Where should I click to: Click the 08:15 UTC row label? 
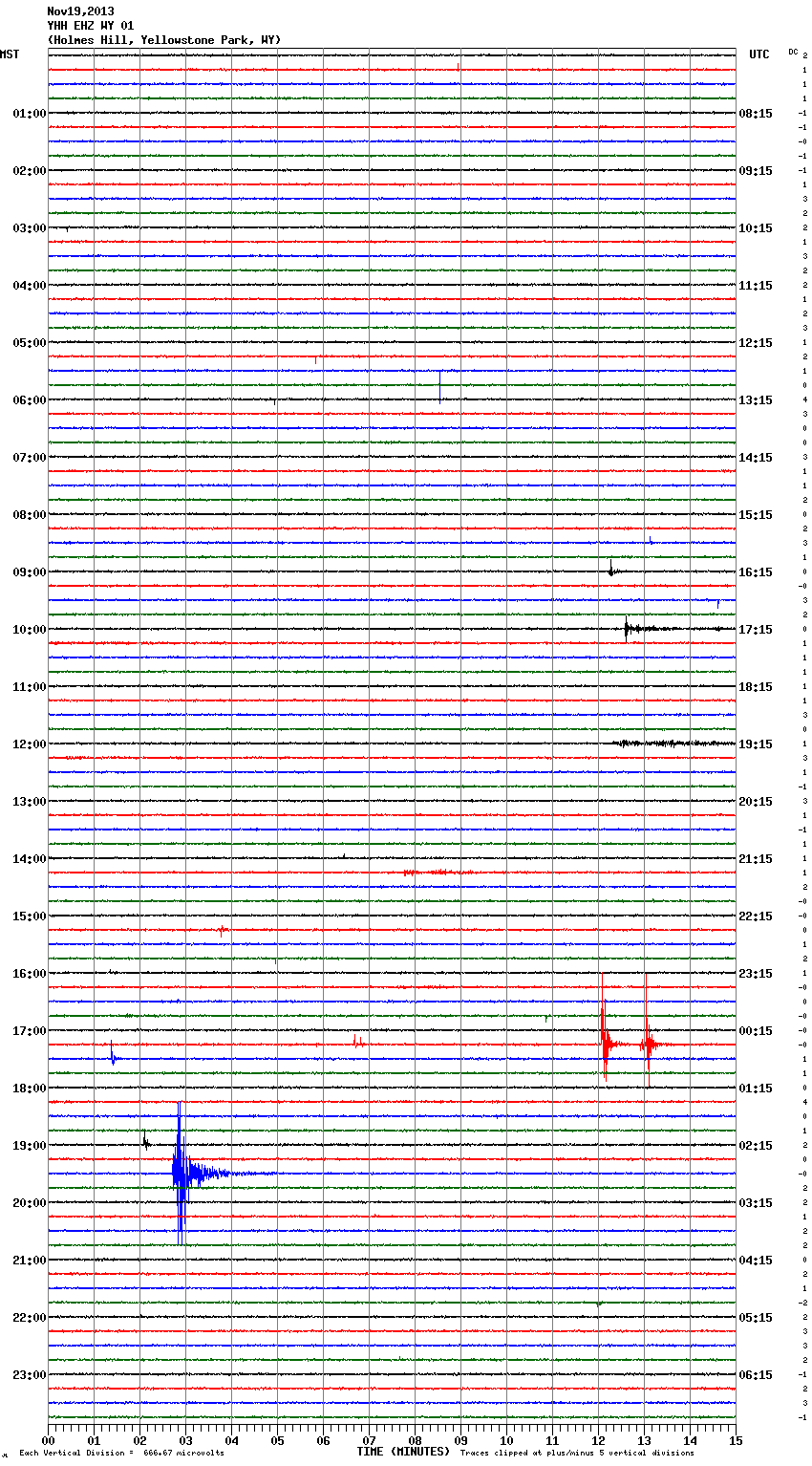click(756, 114)
